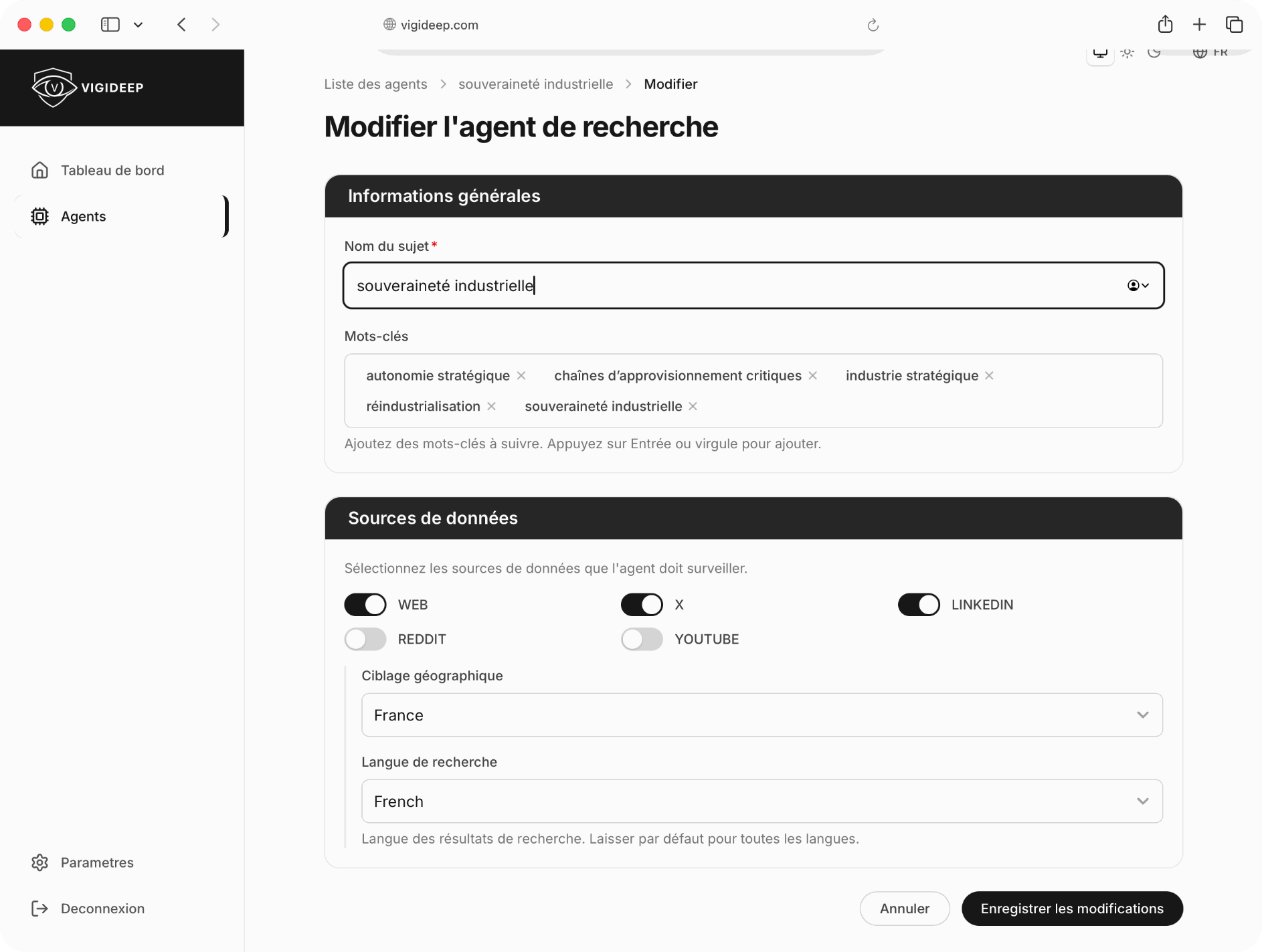Expand the Langue de recherche selector
Screen dimensions: 1262x952
(x=761, y=801)
